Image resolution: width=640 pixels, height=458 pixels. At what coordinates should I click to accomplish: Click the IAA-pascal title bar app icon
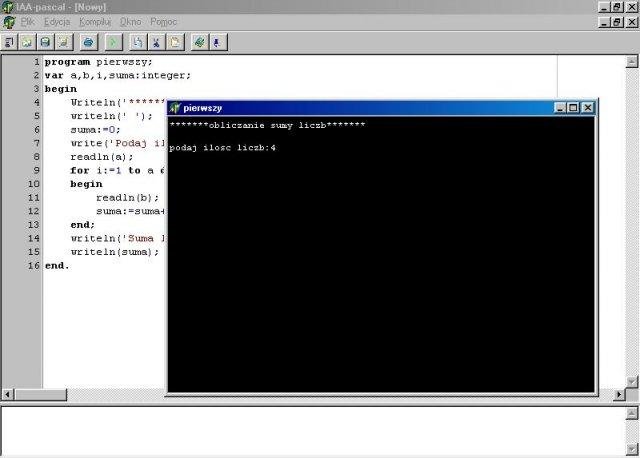7,7
